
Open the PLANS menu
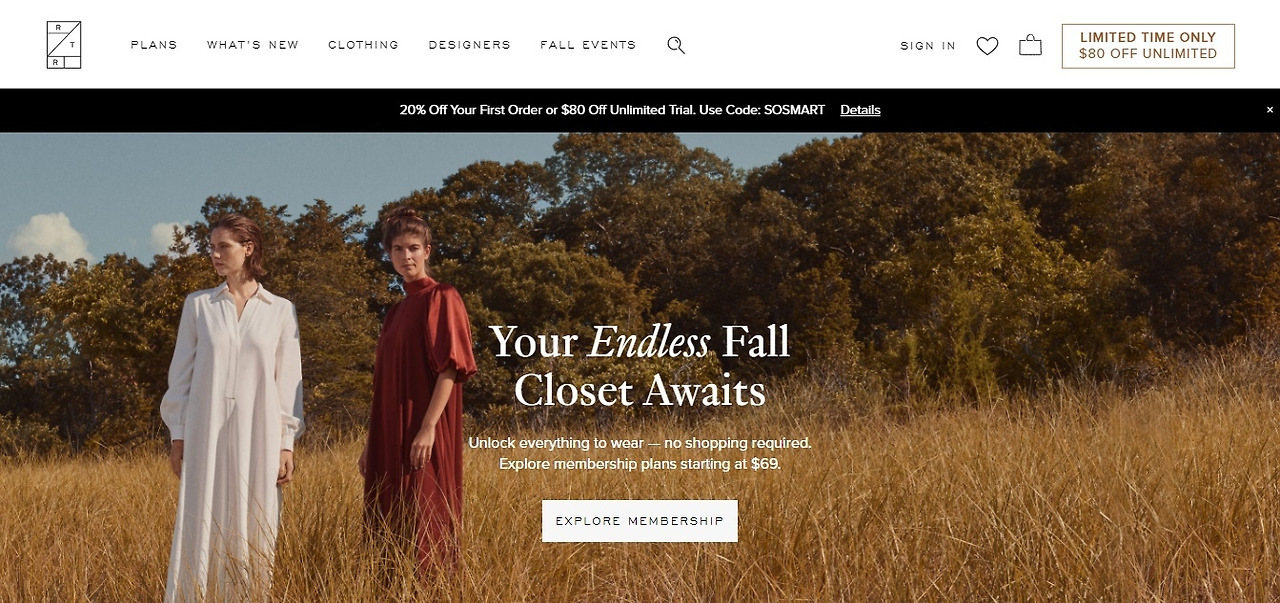click(154, 45)
